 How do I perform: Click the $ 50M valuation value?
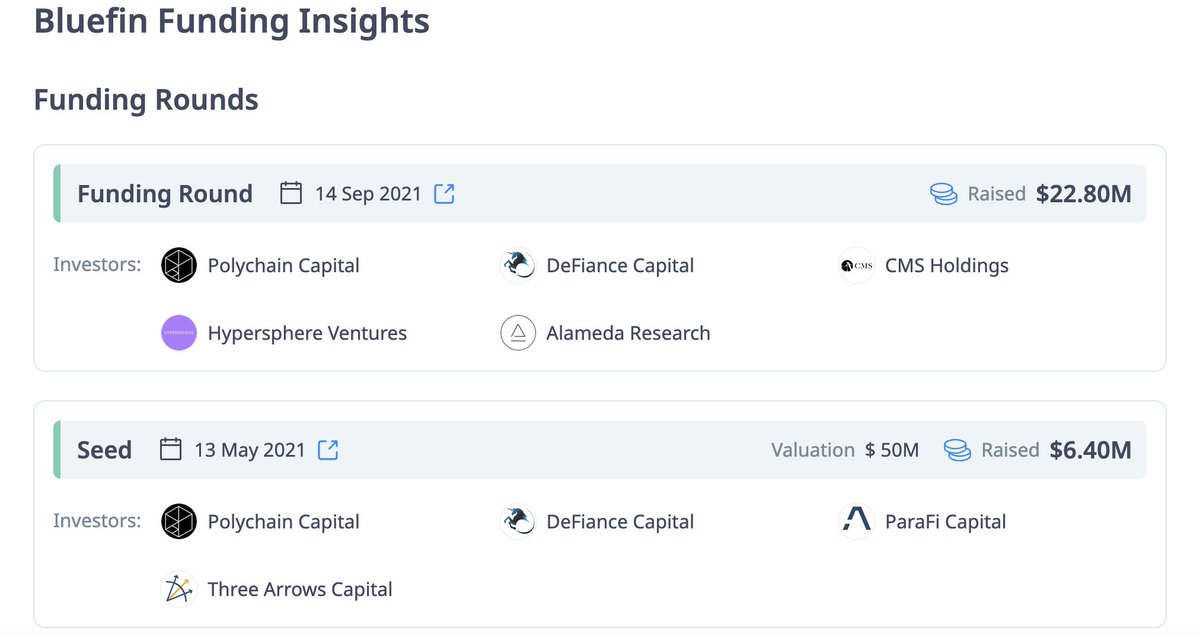click(892, 450)
